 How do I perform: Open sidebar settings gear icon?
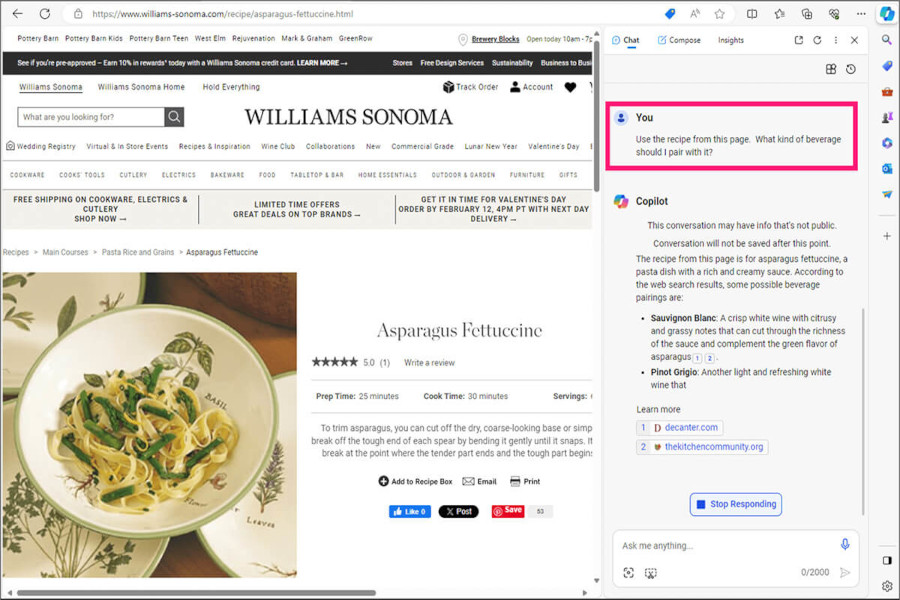coord(887,586)
